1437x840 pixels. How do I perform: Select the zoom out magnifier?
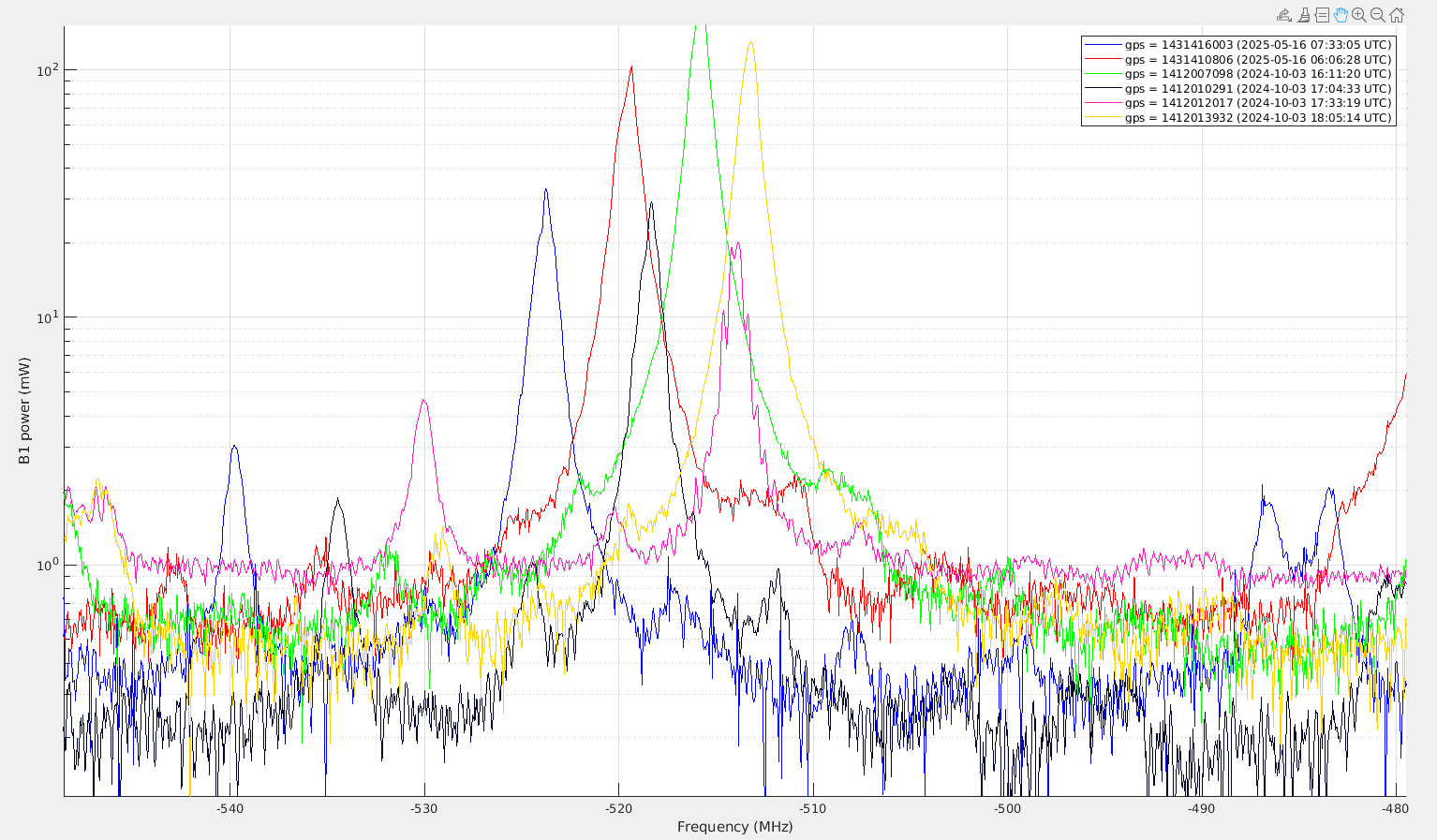[x=1378, y=15]
